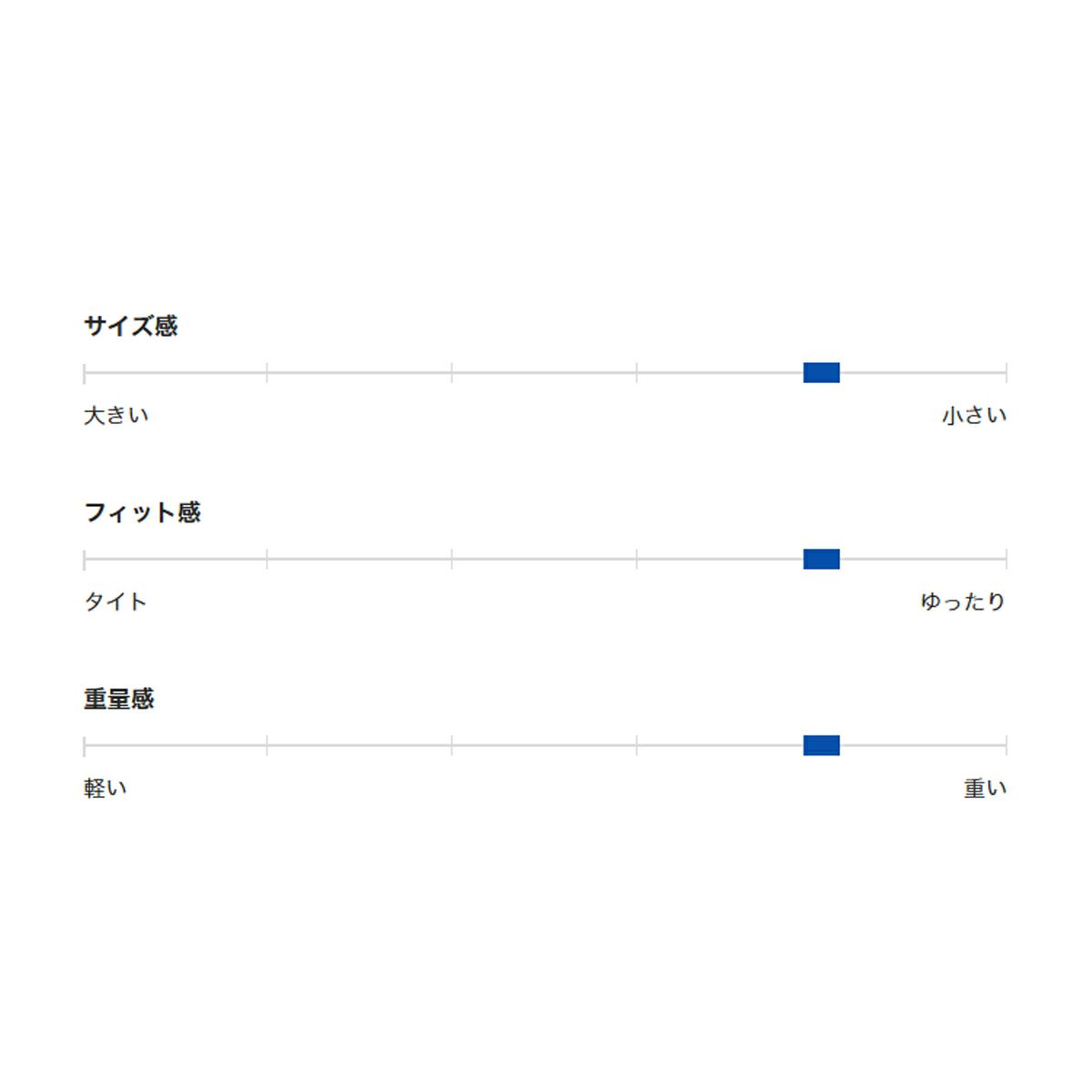Set フィット感 slider to third tick from left
The height and width of the screenshot is (1092, 1092).
click(x=451, y=559)
